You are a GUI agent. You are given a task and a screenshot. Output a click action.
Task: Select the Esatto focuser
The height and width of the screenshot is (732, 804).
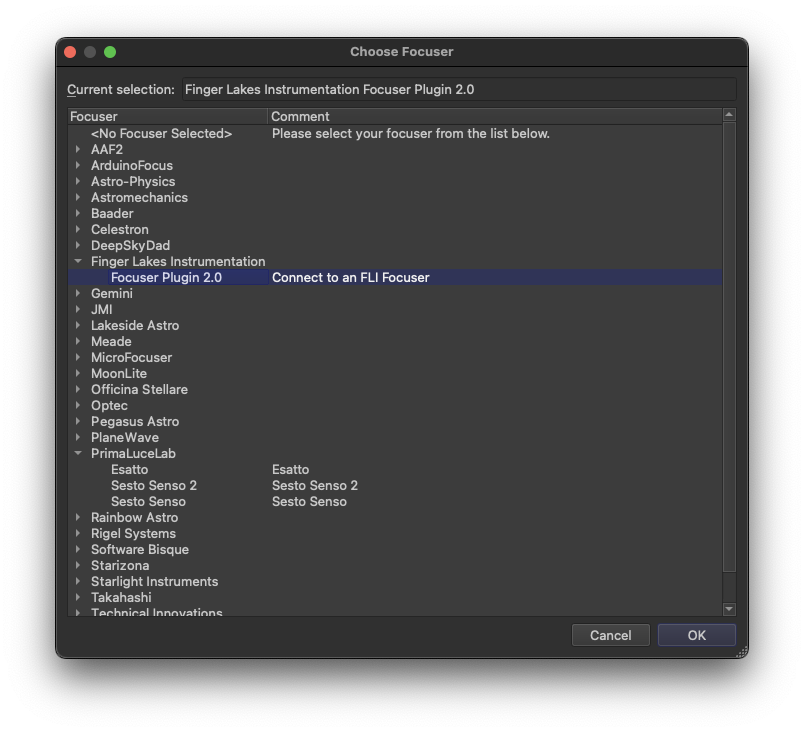[129, 470]
